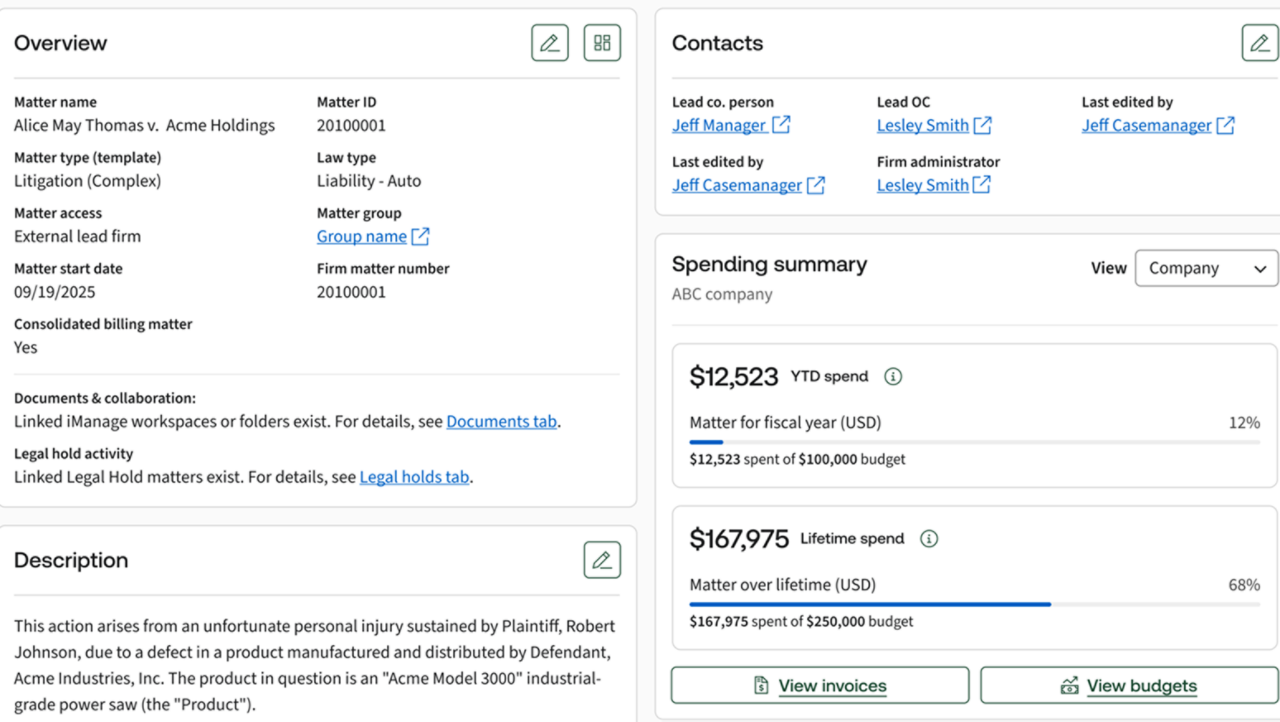1280x722 pixels.
Task: Expand the Company view dropdown
Action: click(1206, 268)
